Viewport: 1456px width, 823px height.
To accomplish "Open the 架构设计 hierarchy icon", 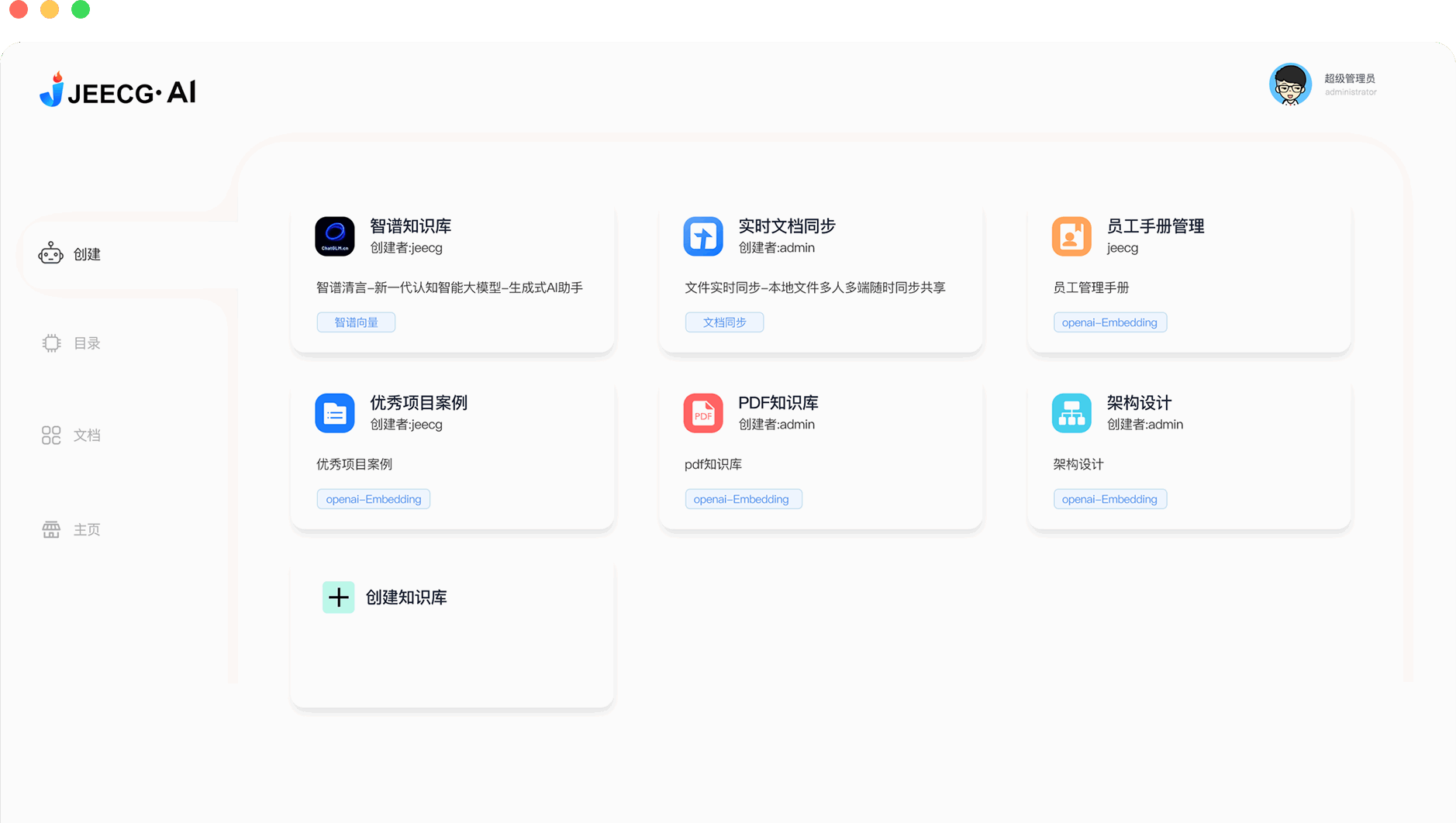I will click(1071, 413).
